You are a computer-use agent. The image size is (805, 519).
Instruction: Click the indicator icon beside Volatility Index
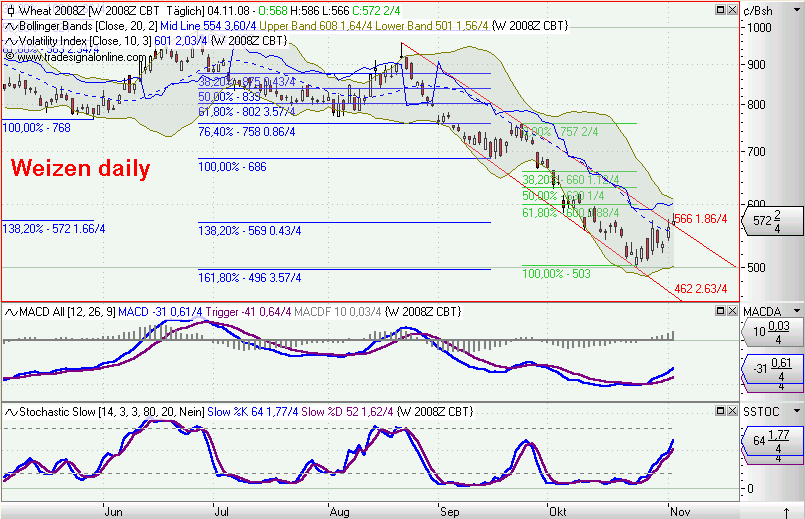pos(11,41)
